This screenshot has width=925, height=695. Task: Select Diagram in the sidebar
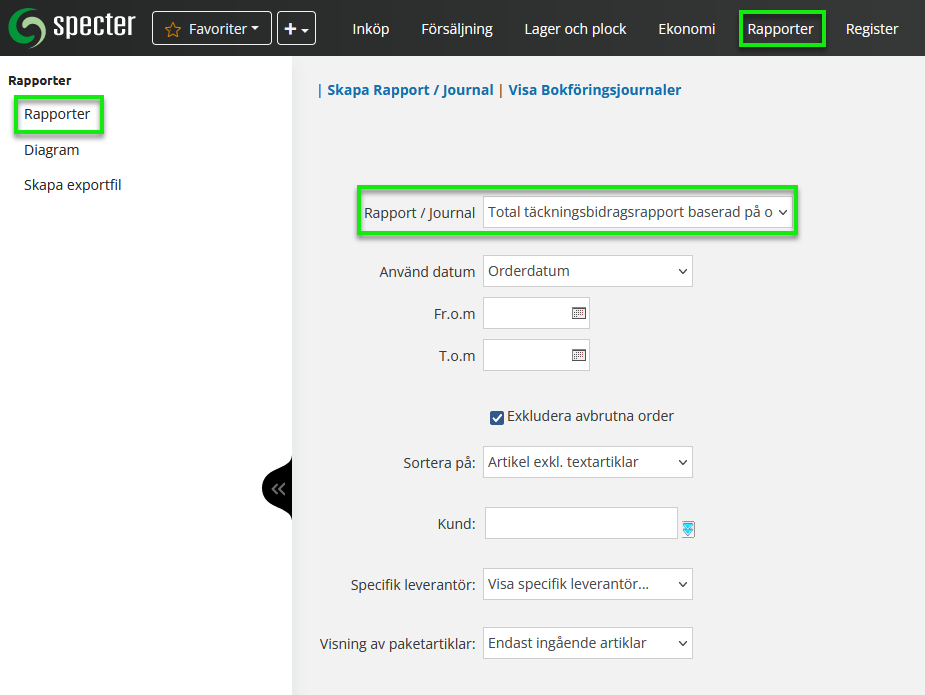(x=52, y=150)
